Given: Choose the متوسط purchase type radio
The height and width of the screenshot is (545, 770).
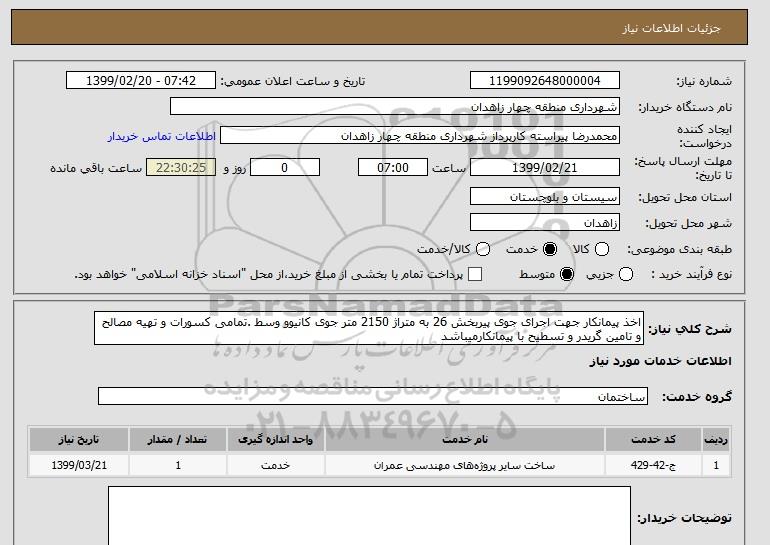Looking at the screenshot, I should [x=567, y=274].
